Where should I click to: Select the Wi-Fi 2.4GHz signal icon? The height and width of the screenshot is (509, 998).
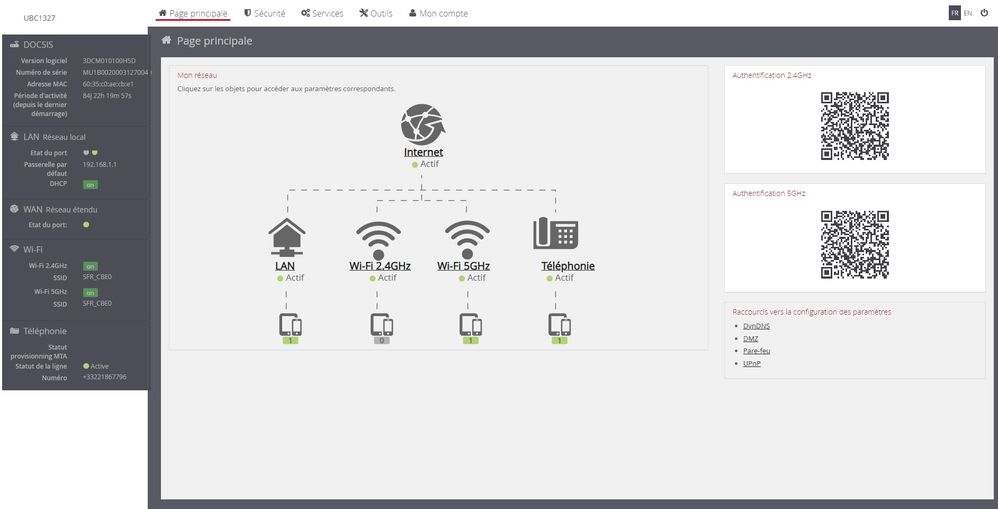coord(378,239)
